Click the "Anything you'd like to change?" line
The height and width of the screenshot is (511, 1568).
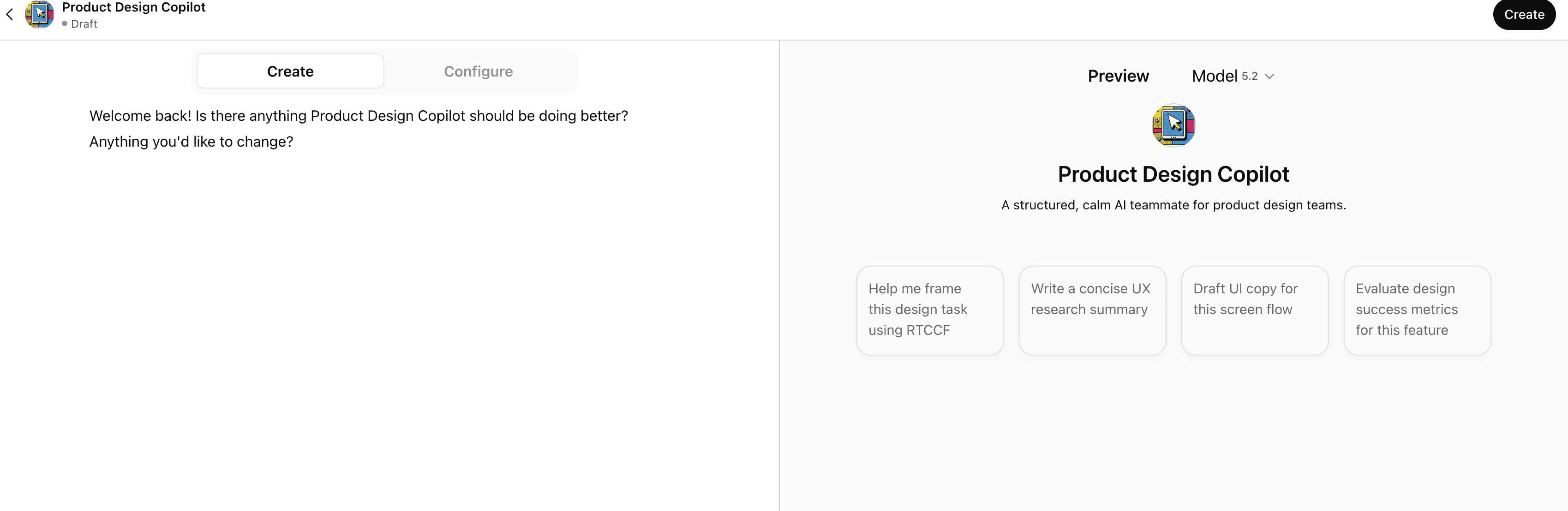[x=191, y=142]
